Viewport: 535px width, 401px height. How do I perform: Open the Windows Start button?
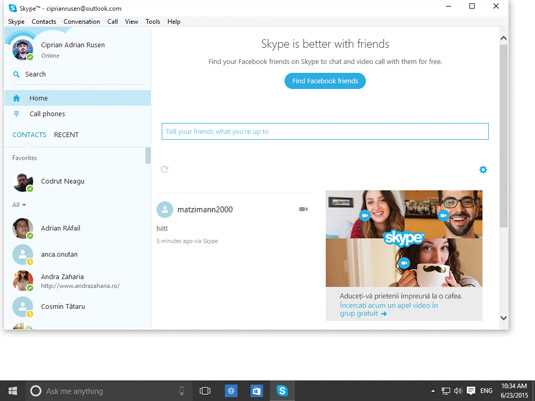[13, 391]
